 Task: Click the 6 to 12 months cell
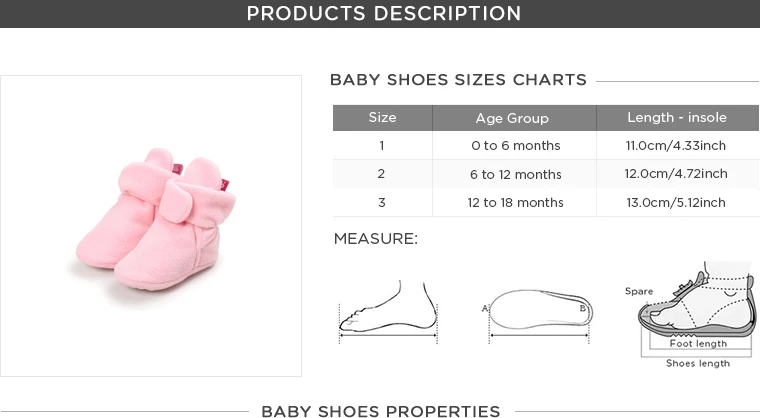pos(515,174)
